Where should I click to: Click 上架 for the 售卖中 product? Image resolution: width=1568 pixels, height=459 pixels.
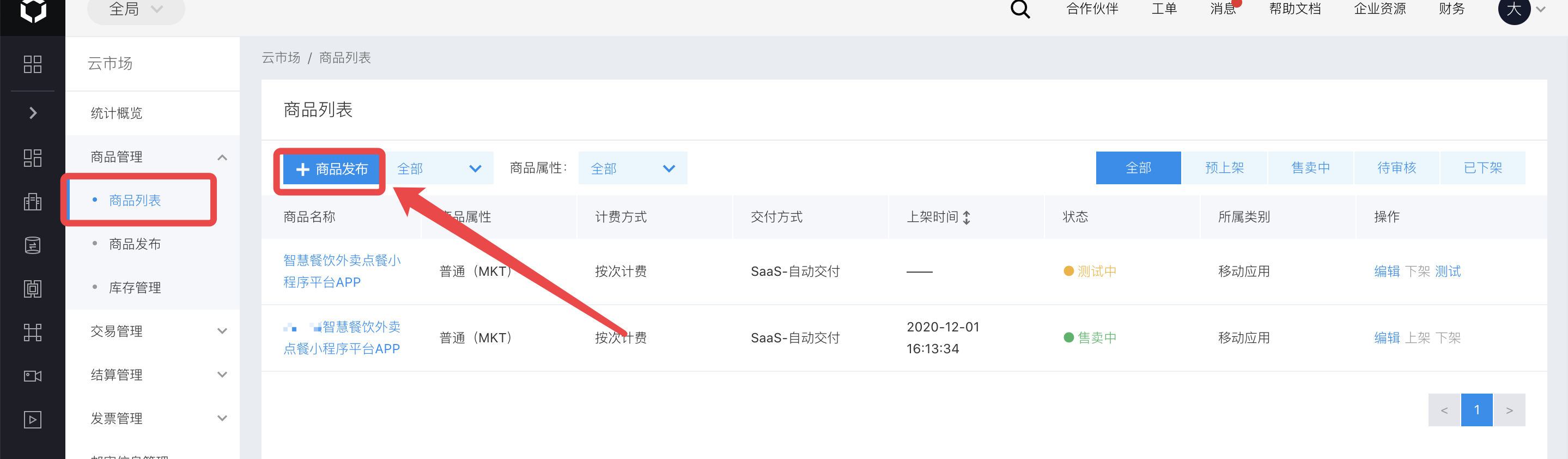pos(1417,338)
